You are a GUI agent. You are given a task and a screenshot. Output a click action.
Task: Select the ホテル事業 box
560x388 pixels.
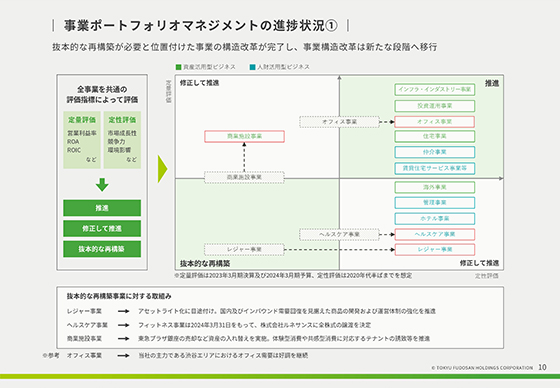435,219
